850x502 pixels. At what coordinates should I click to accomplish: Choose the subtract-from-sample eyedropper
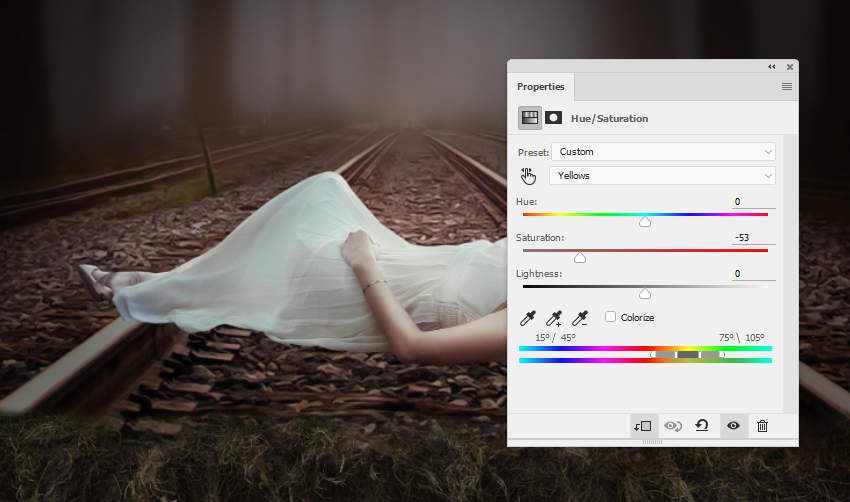coord(579,318)
